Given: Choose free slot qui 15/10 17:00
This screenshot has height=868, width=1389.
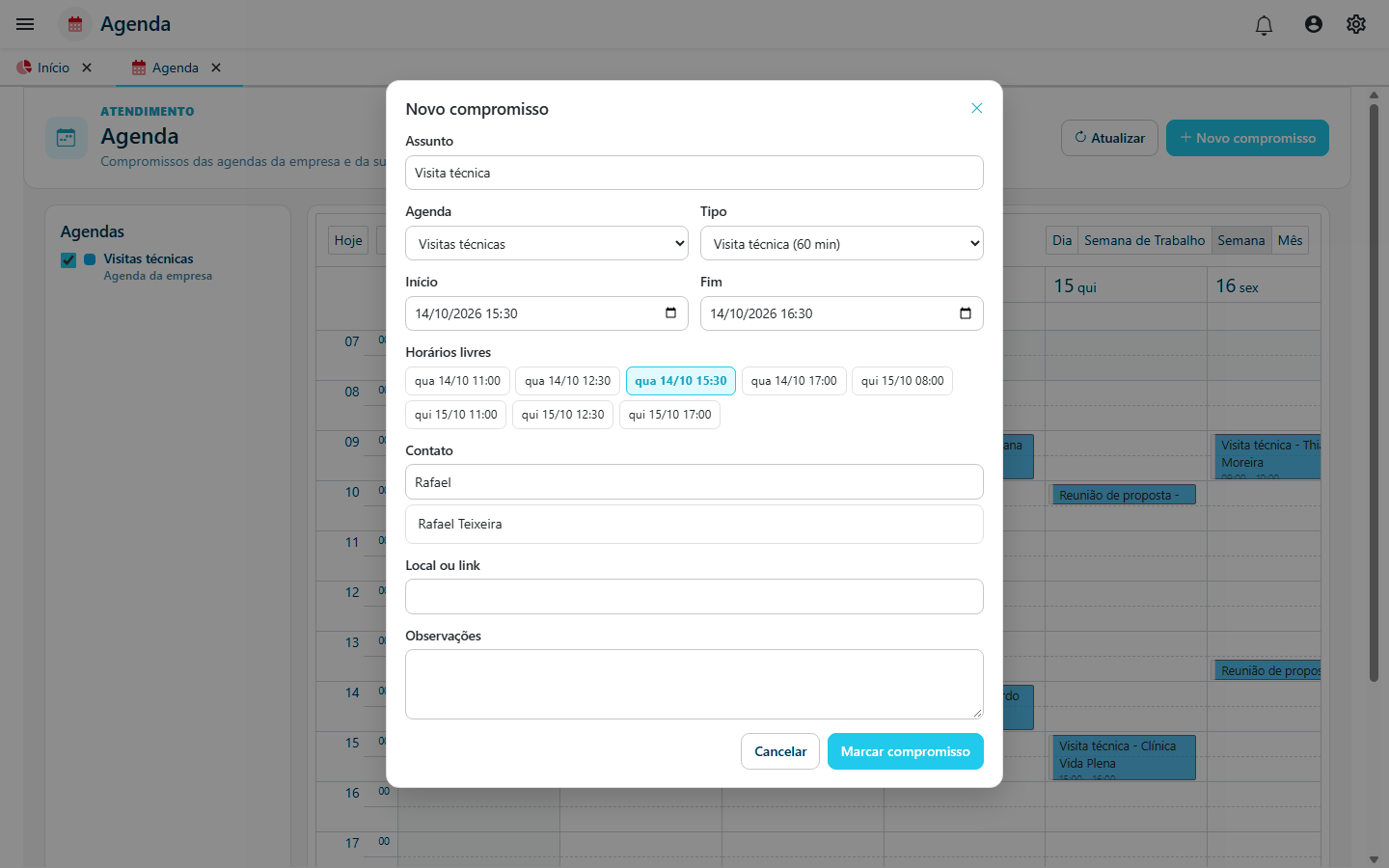Looking at the screenshot, I should point(669,415).
